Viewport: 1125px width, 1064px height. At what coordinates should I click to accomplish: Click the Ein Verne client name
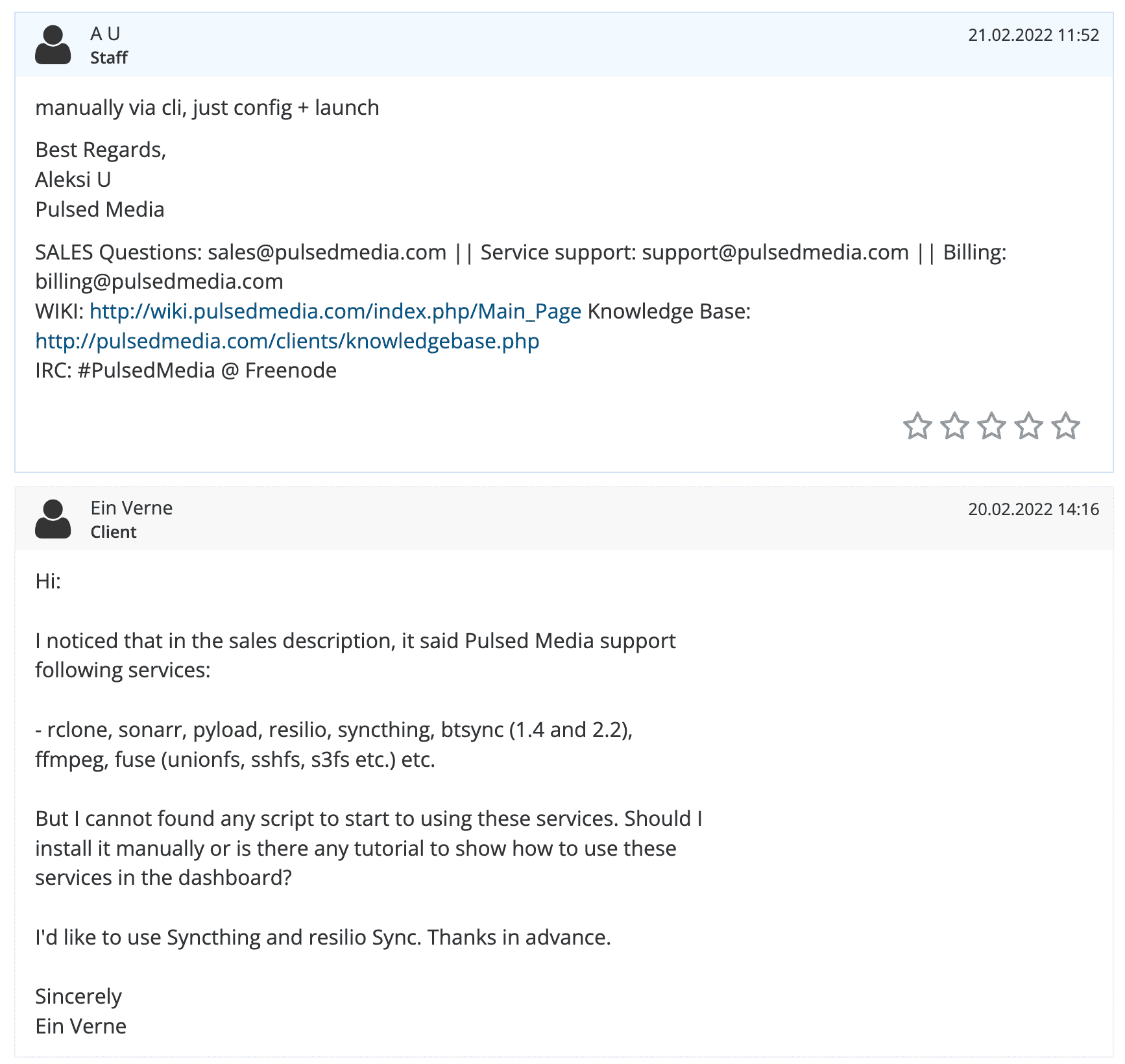(x=132, y=508)
